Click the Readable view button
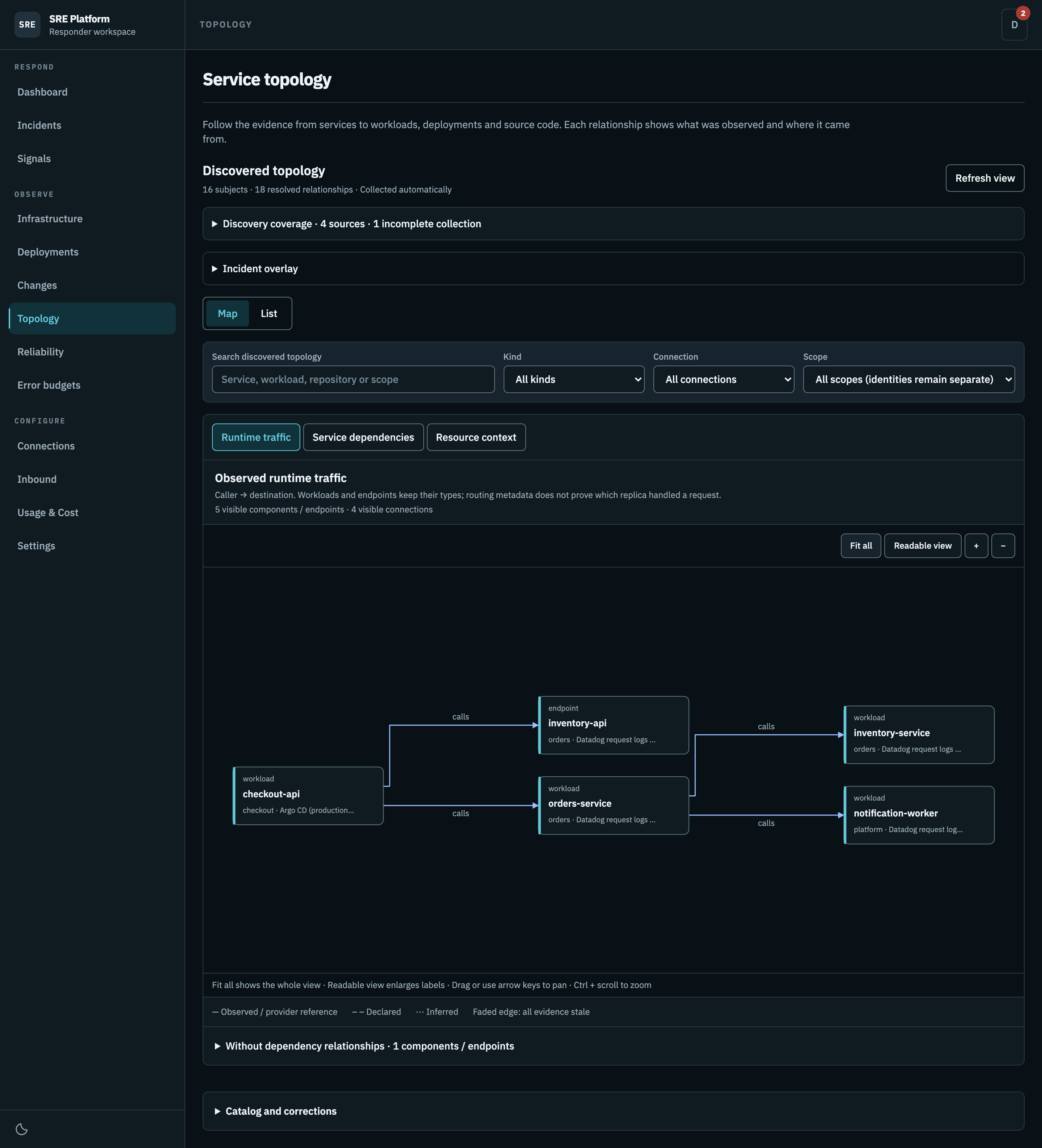Viewport: 1042px width, 1148px height. point(923,545)
